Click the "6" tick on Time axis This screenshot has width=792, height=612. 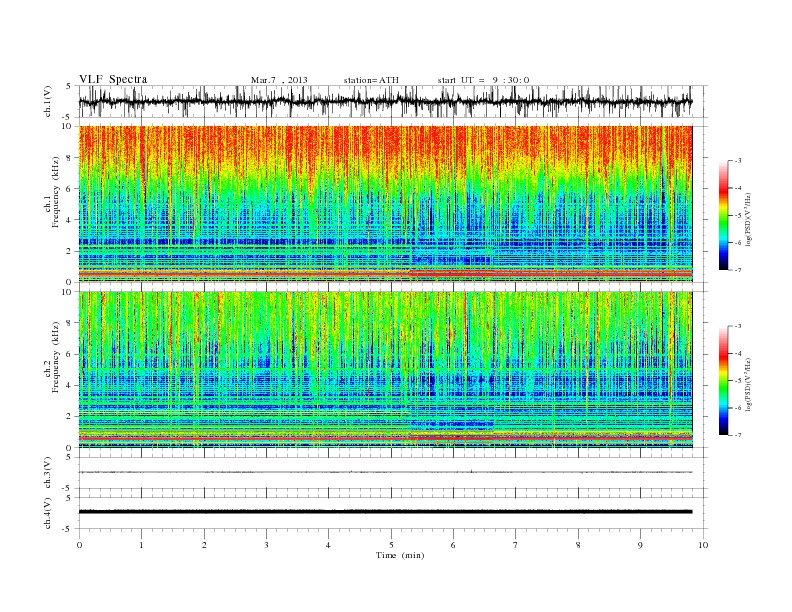(x=453, y=545)
